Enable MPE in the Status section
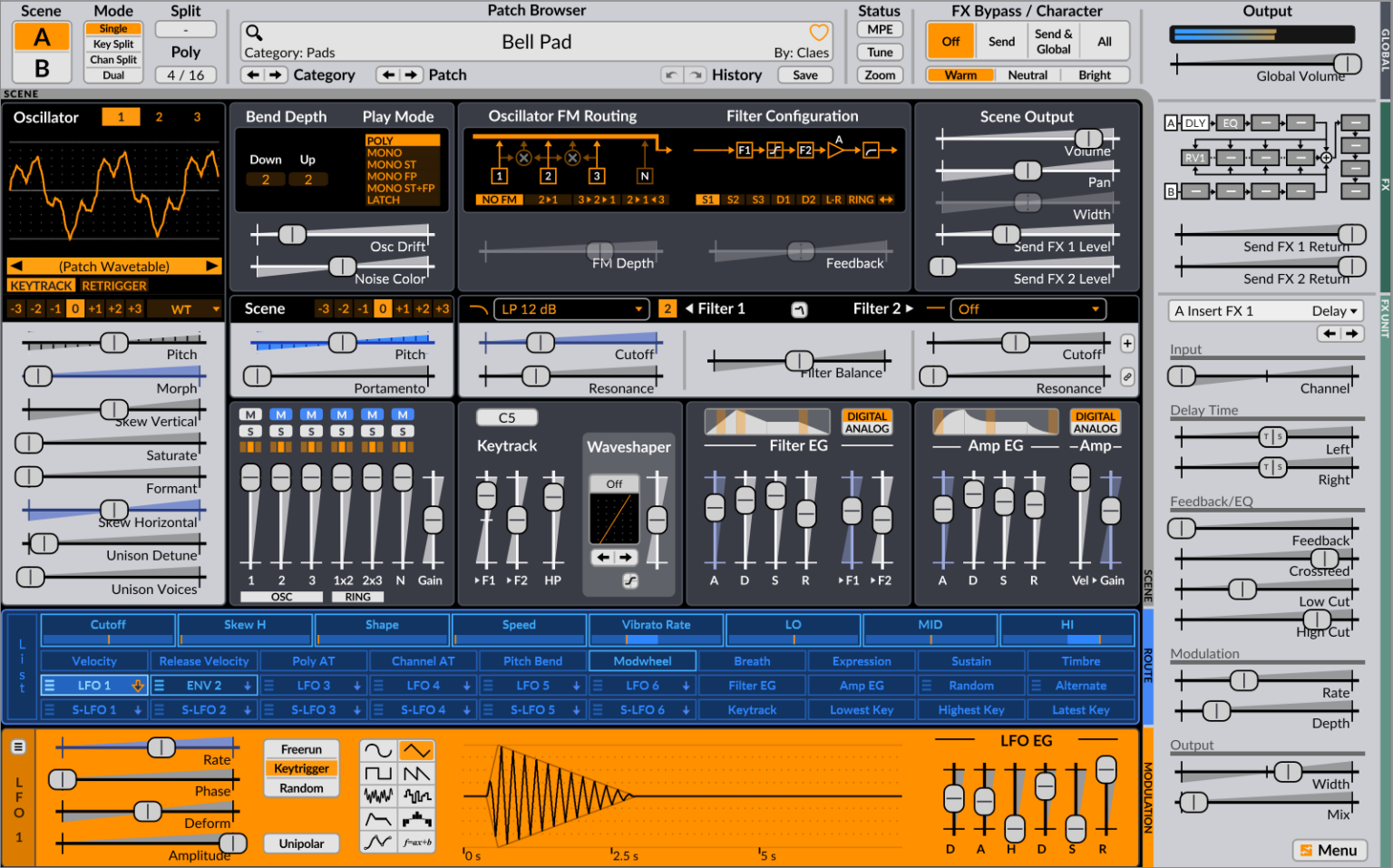Viewport: 1393px width, 868px height. pyautogui.click(x=879, y=29)
